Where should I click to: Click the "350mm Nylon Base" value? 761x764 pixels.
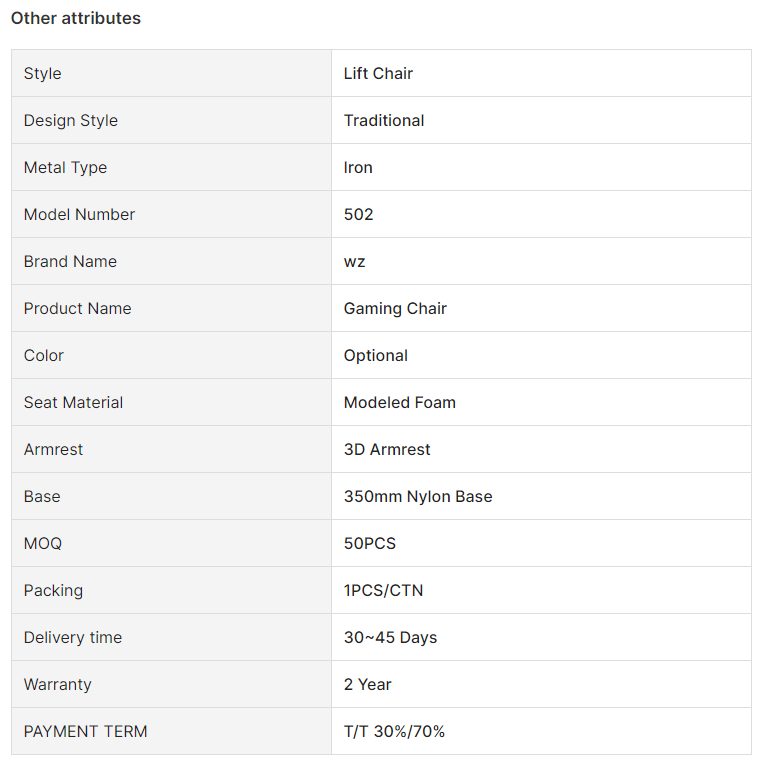tap(418, 497)
